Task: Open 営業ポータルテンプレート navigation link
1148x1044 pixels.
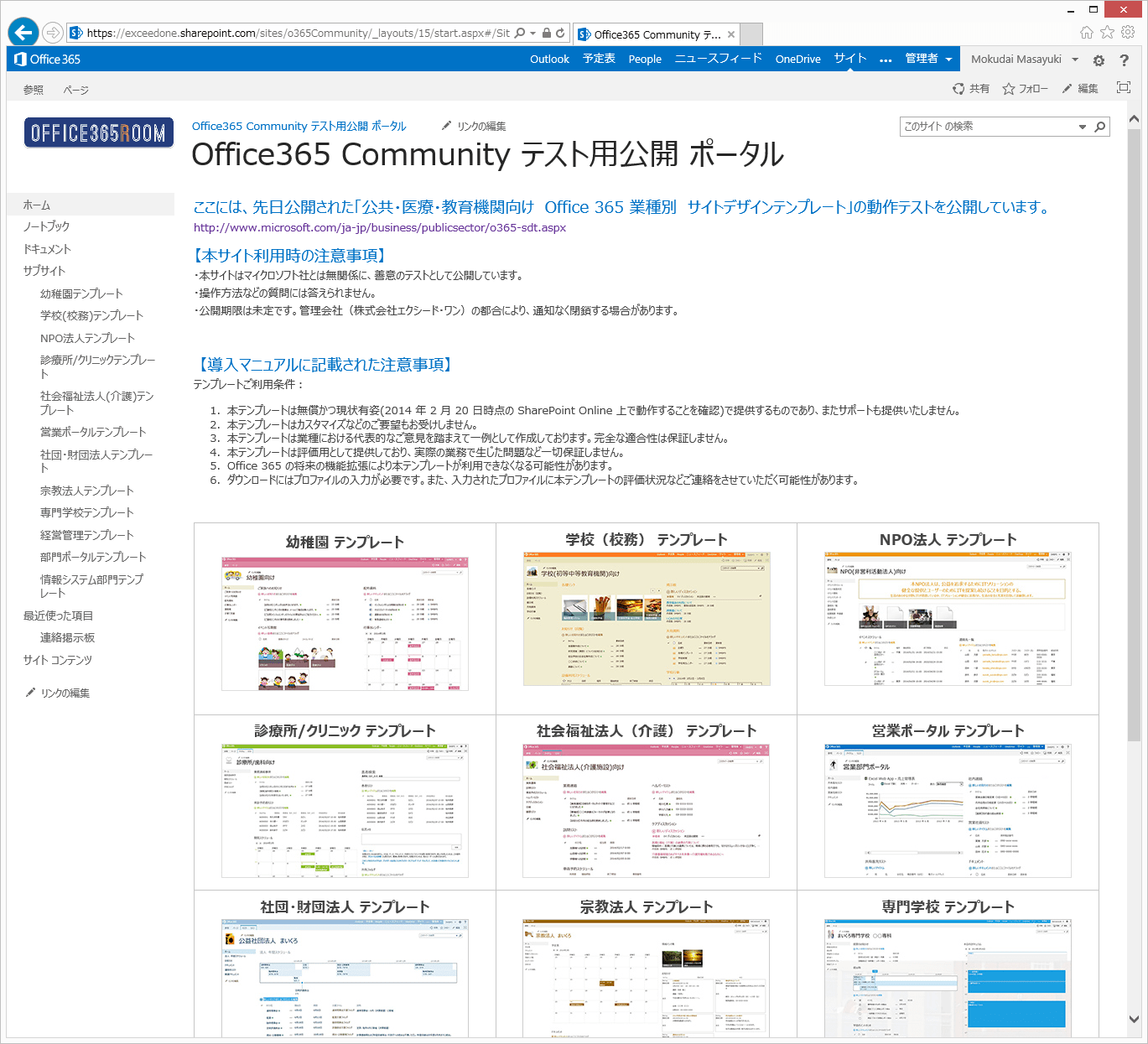Action: click(x=93, y=432)
